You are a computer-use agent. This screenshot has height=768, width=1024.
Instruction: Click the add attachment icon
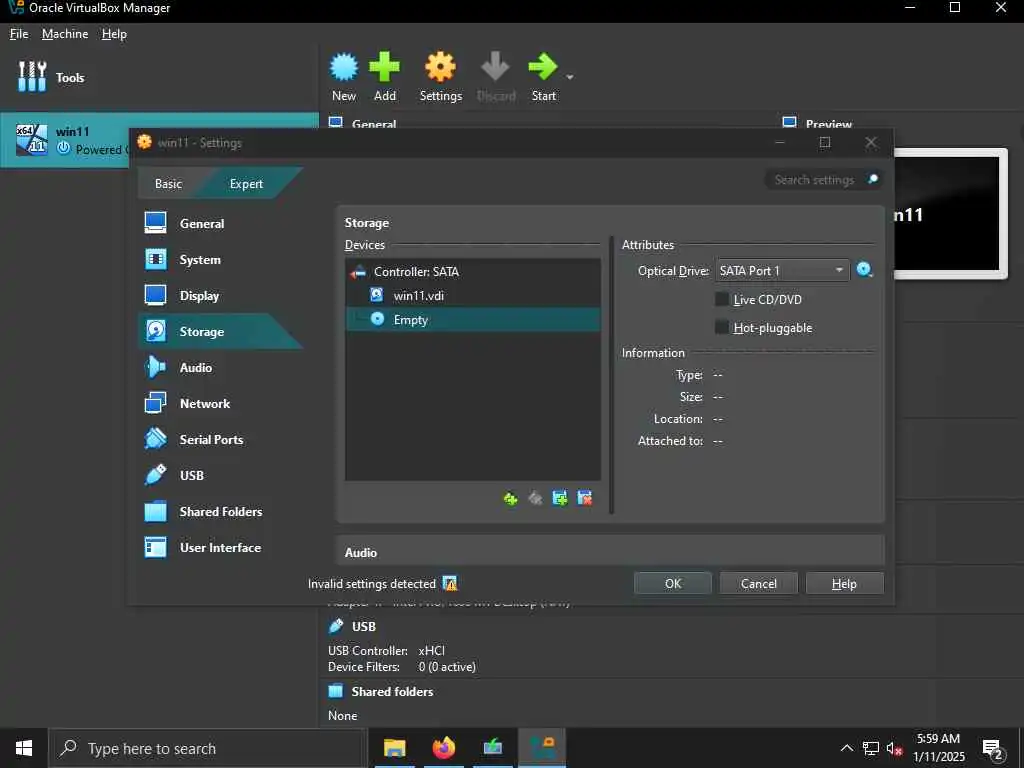click(560, 499)
